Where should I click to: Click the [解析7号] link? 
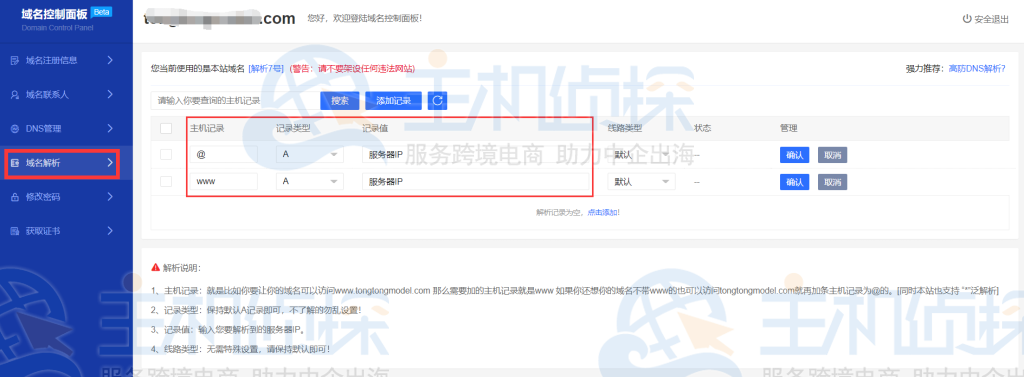pos(266,68)
